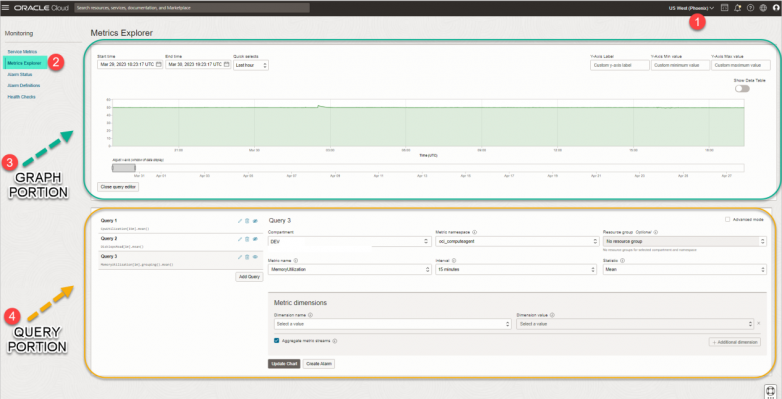Screen dimensions: 782x399
Task: Click the Y-Axis Min value field
Action: tap(680, 65)
